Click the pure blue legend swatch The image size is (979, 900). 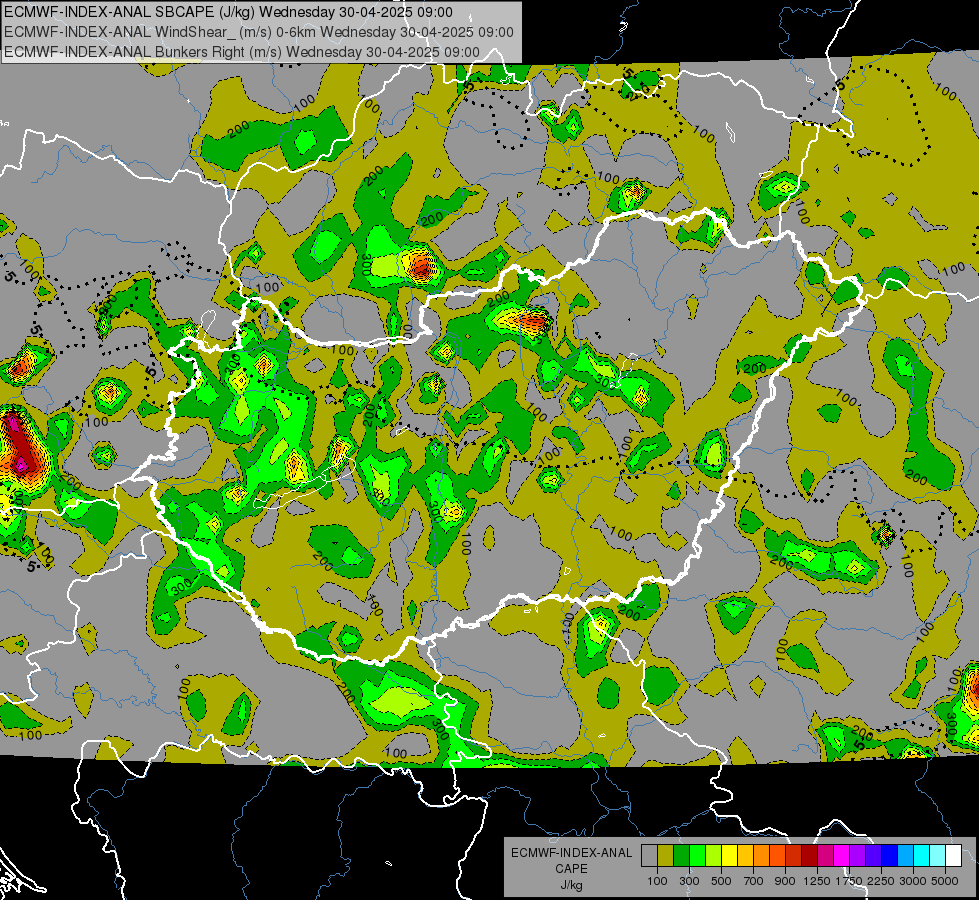pyautogui.click(x=890, y=856)
